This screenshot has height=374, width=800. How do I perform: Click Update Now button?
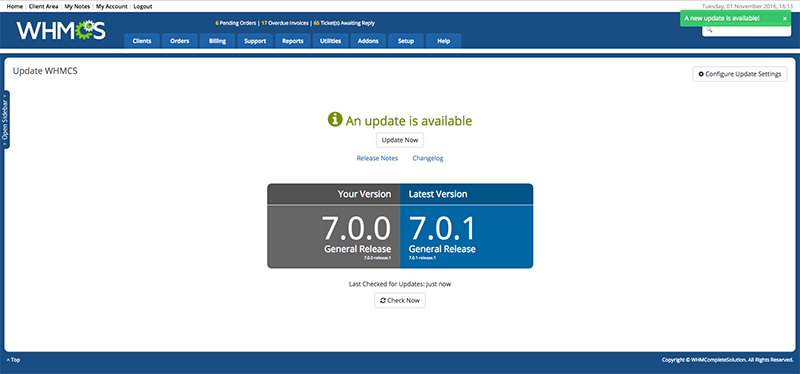400,140
